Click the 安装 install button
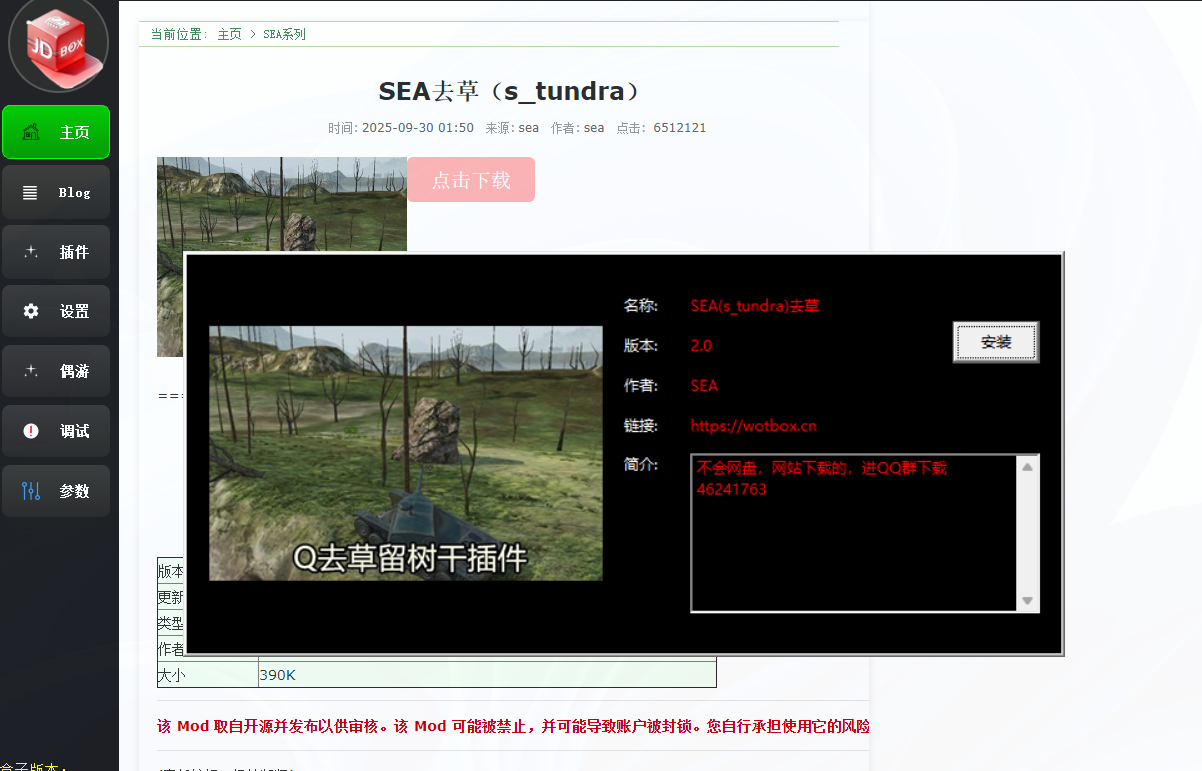The width and height of the screenshot is (1202, 771). pyautogui.click(x=996, y=342)
